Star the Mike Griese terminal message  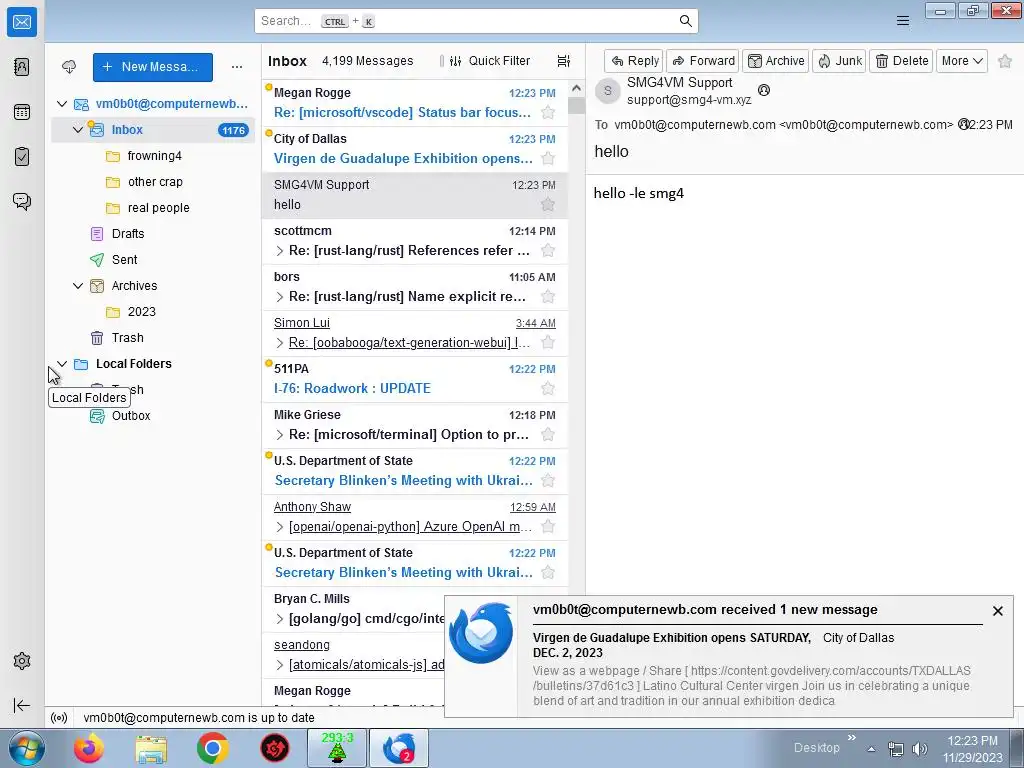[x=548, y=434]
